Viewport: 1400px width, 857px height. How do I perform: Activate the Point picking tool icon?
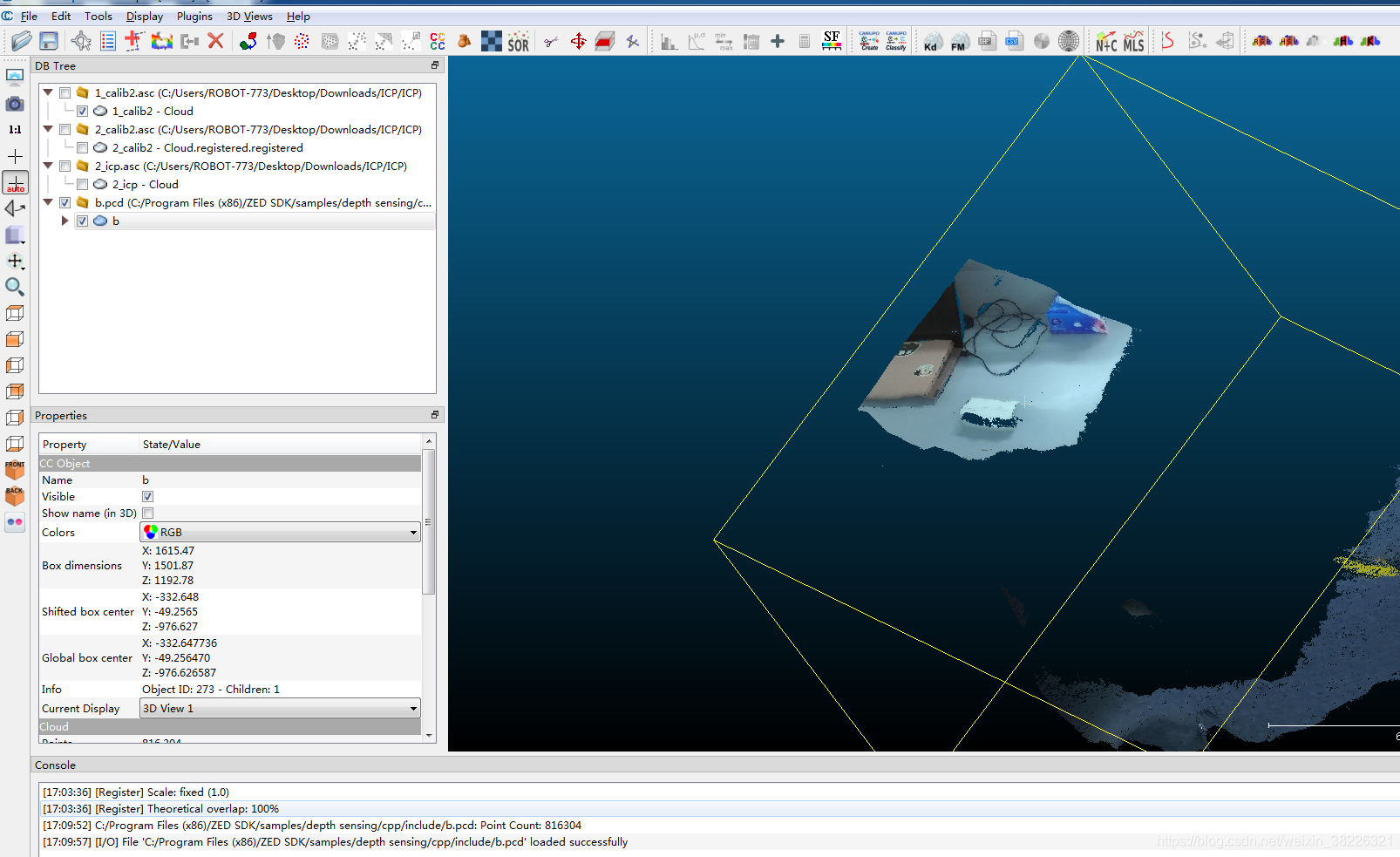tap(81, 40)
